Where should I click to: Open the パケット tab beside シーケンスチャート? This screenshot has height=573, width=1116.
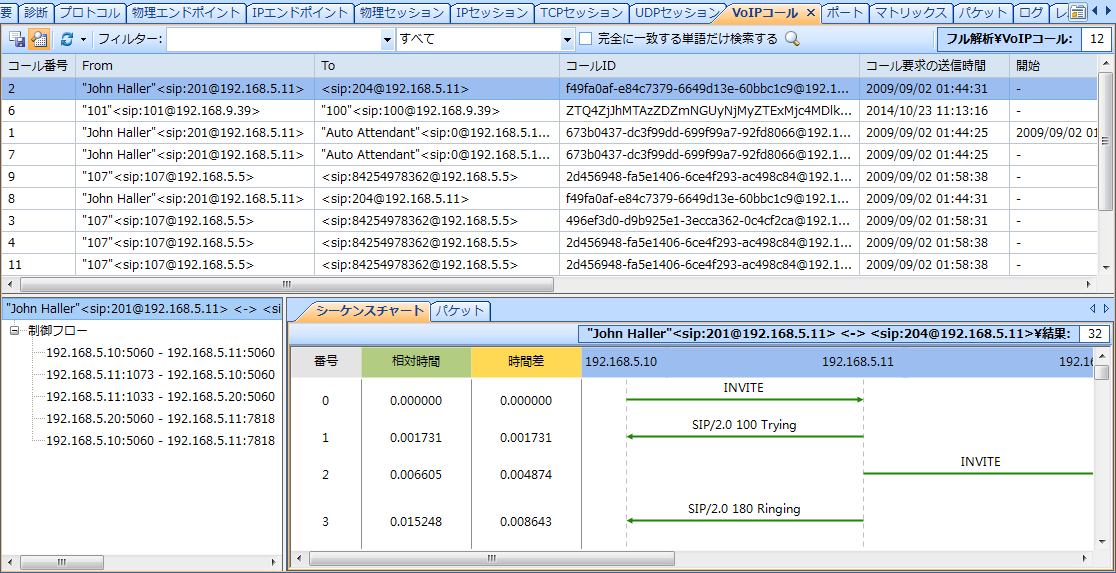coord(460,311)
